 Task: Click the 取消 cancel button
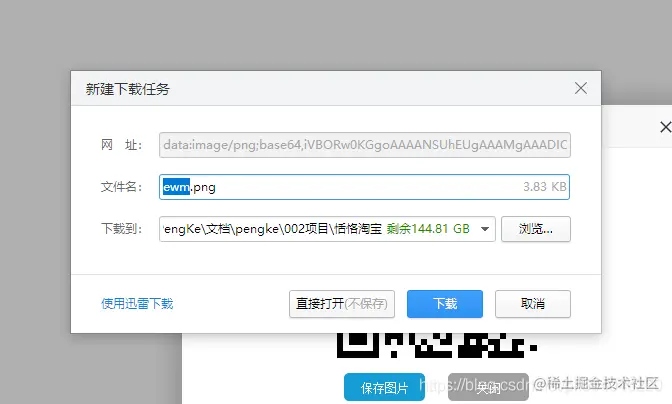[533, 304]
